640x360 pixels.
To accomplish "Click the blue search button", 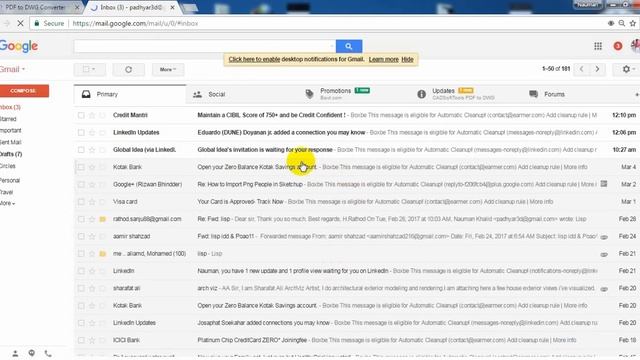I will point(349,46).
